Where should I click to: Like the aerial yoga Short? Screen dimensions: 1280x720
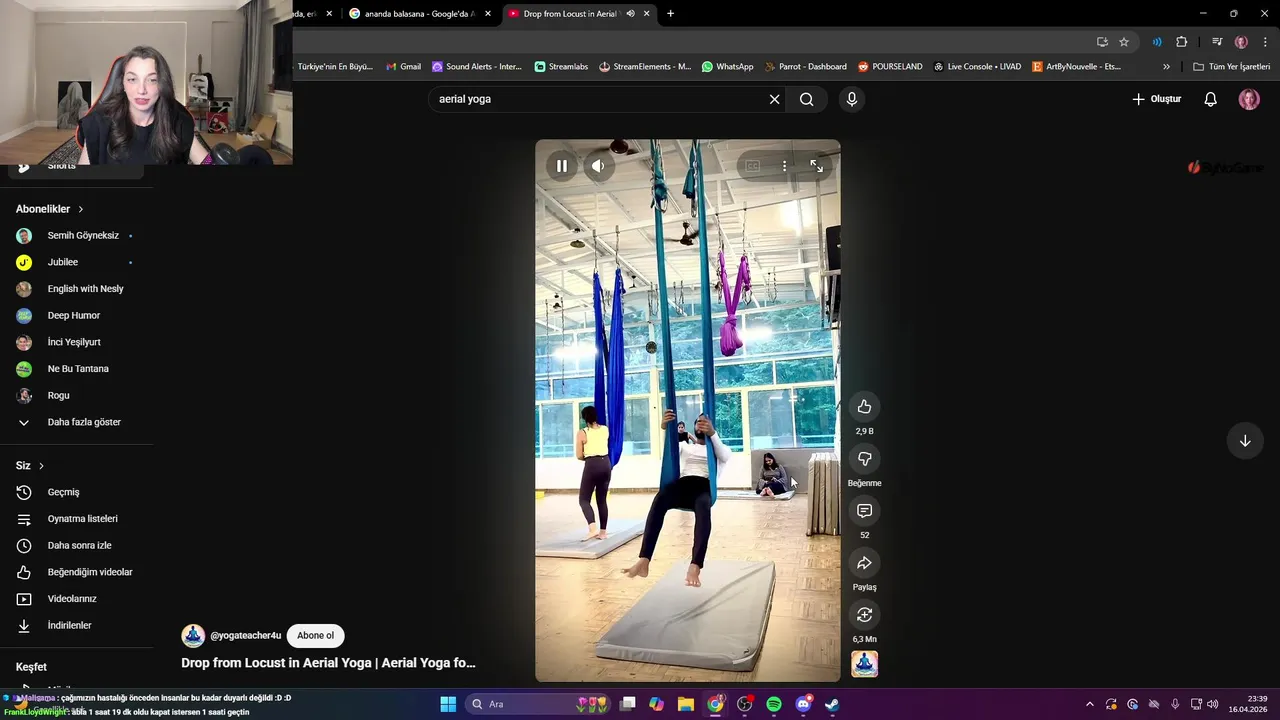[x=864, y=407]
